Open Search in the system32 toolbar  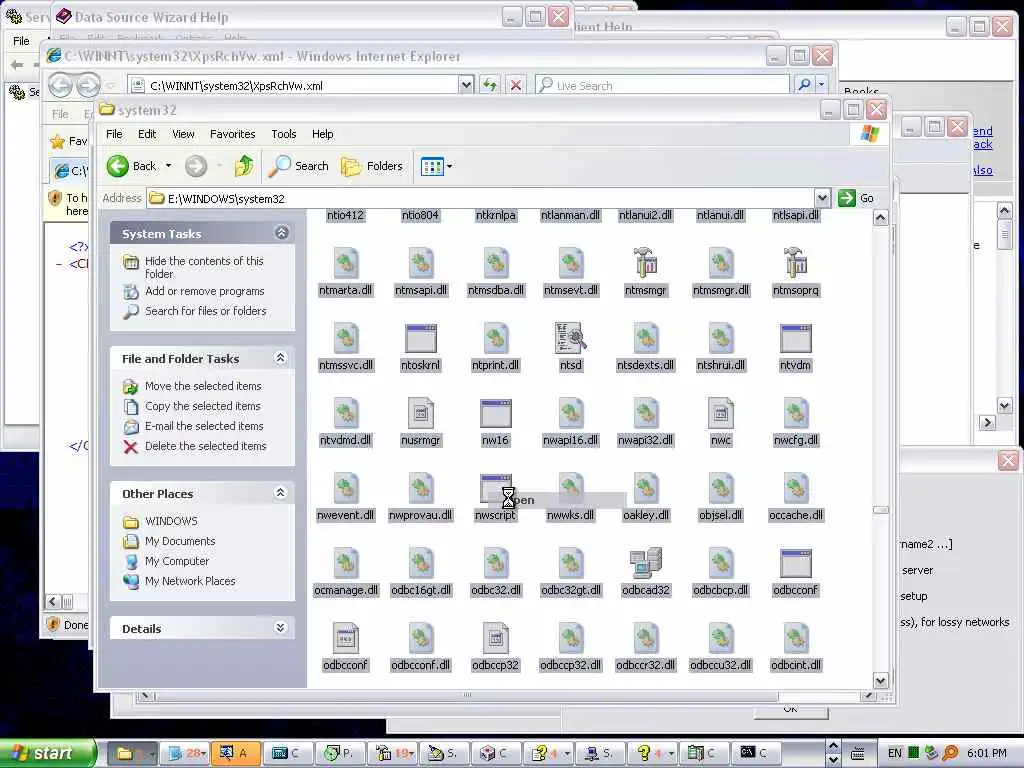coord(298,166)
